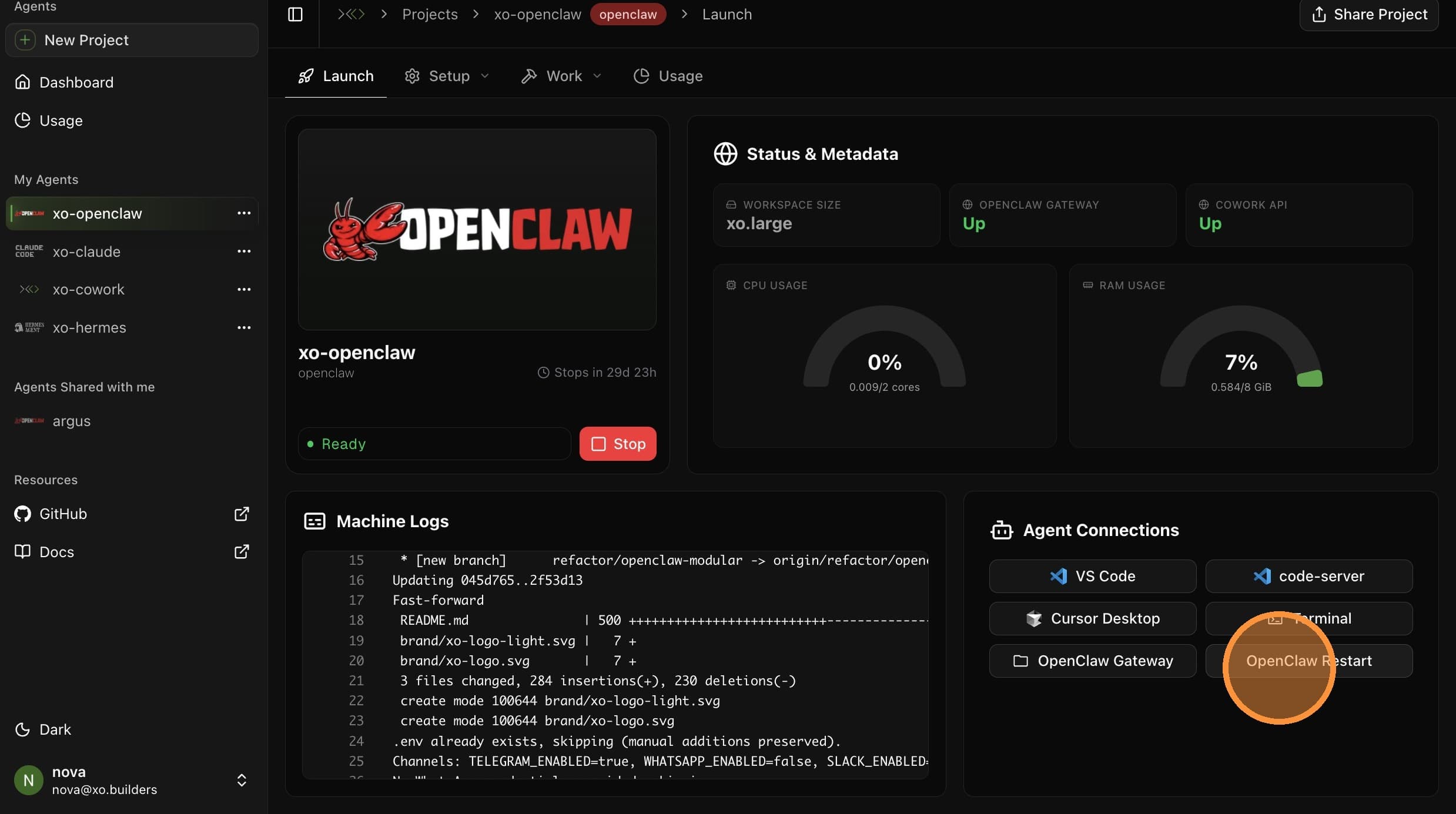The height and width of the screenshot is (814, 1456).
Task: Click the Docs book icon
Action: click(22, 552)
